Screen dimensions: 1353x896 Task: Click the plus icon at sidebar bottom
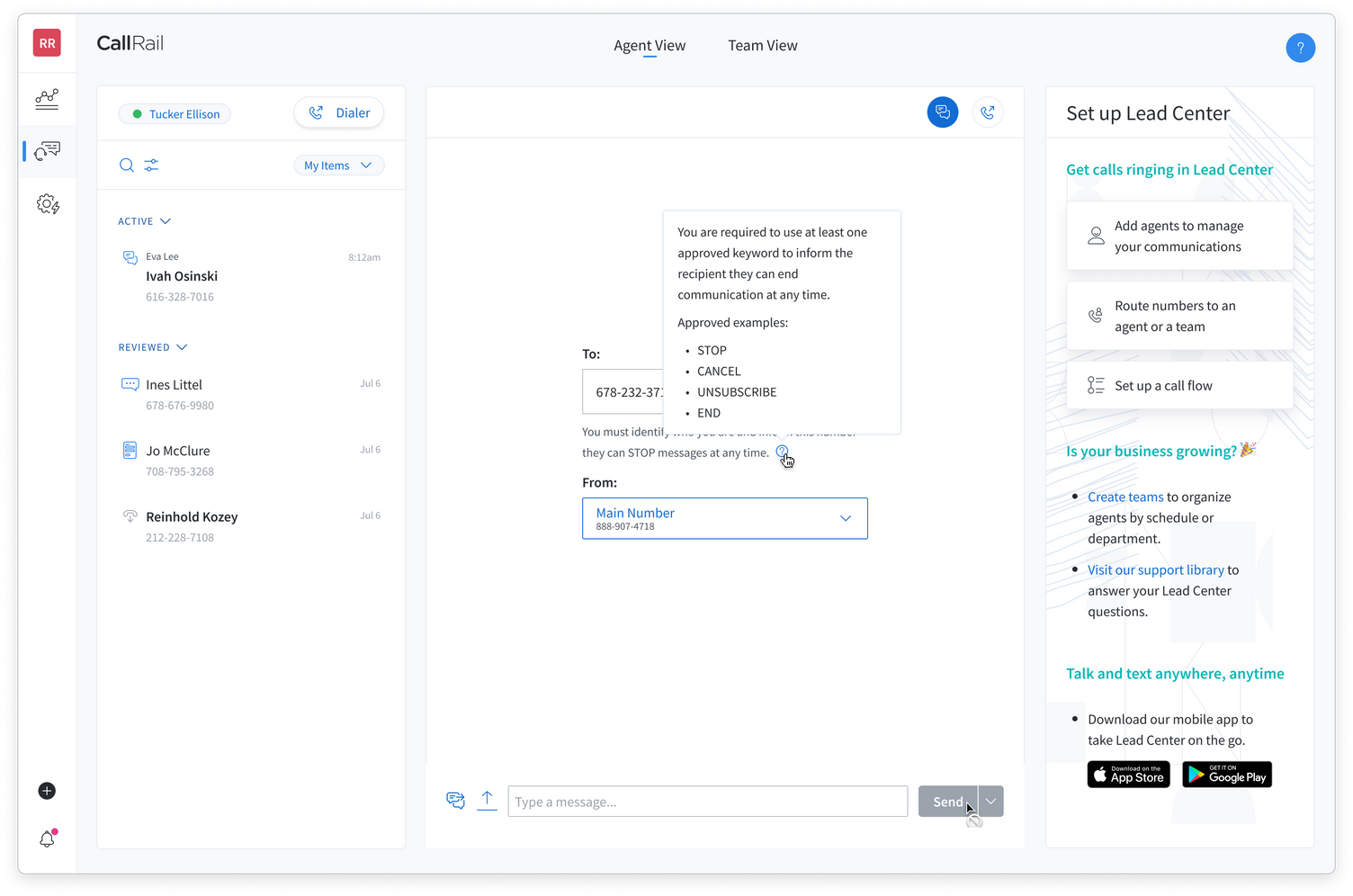47,791
